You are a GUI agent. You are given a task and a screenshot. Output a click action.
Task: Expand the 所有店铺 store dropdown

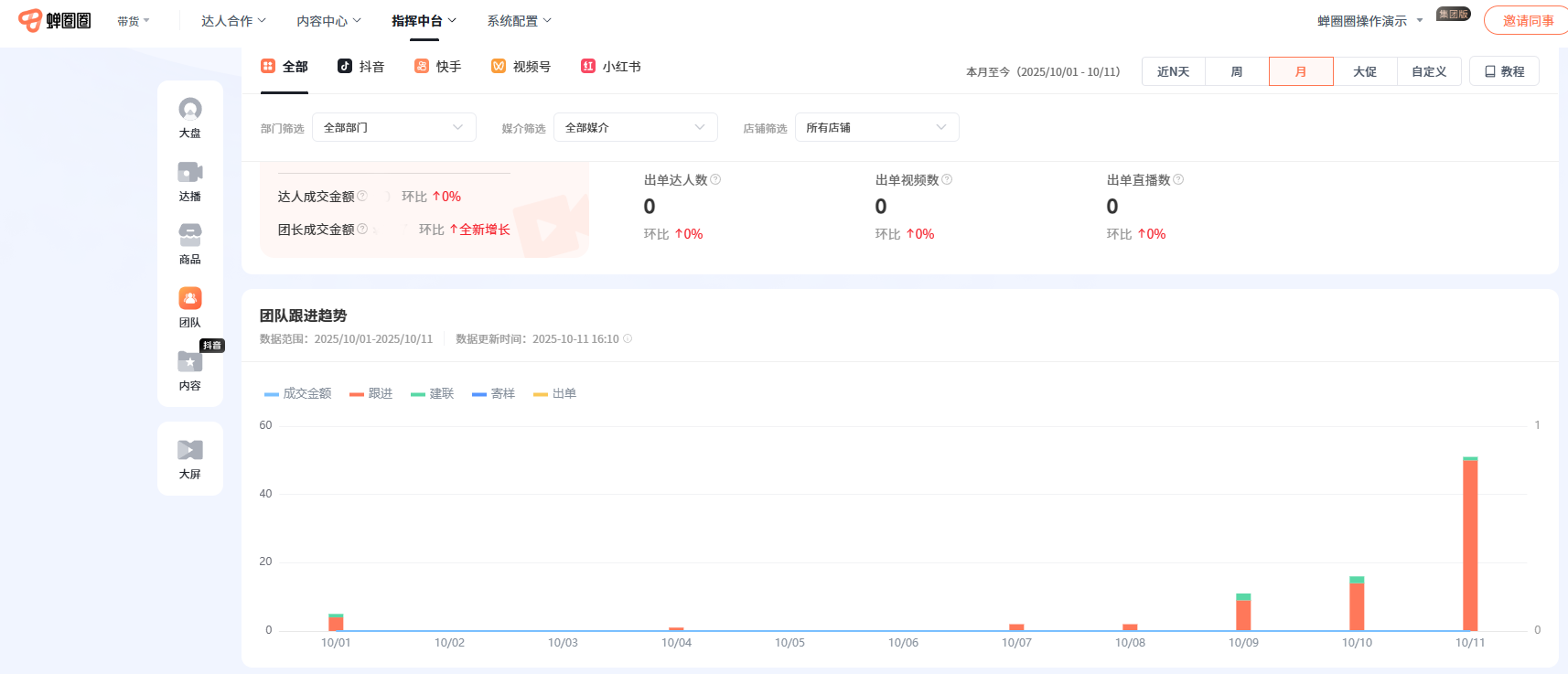tap(876, 128)
